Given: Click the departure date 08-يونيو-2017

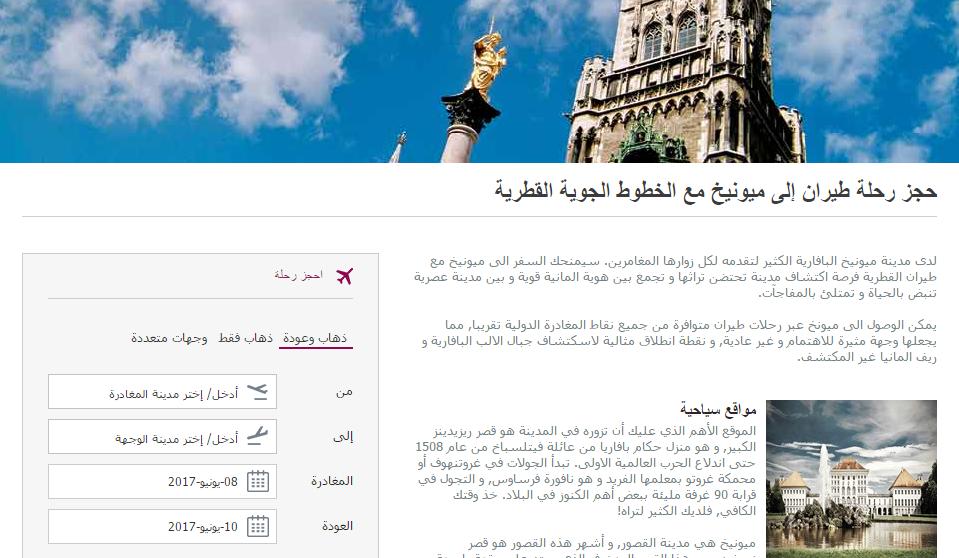Looking at the screenshot, I should (202, 482).
